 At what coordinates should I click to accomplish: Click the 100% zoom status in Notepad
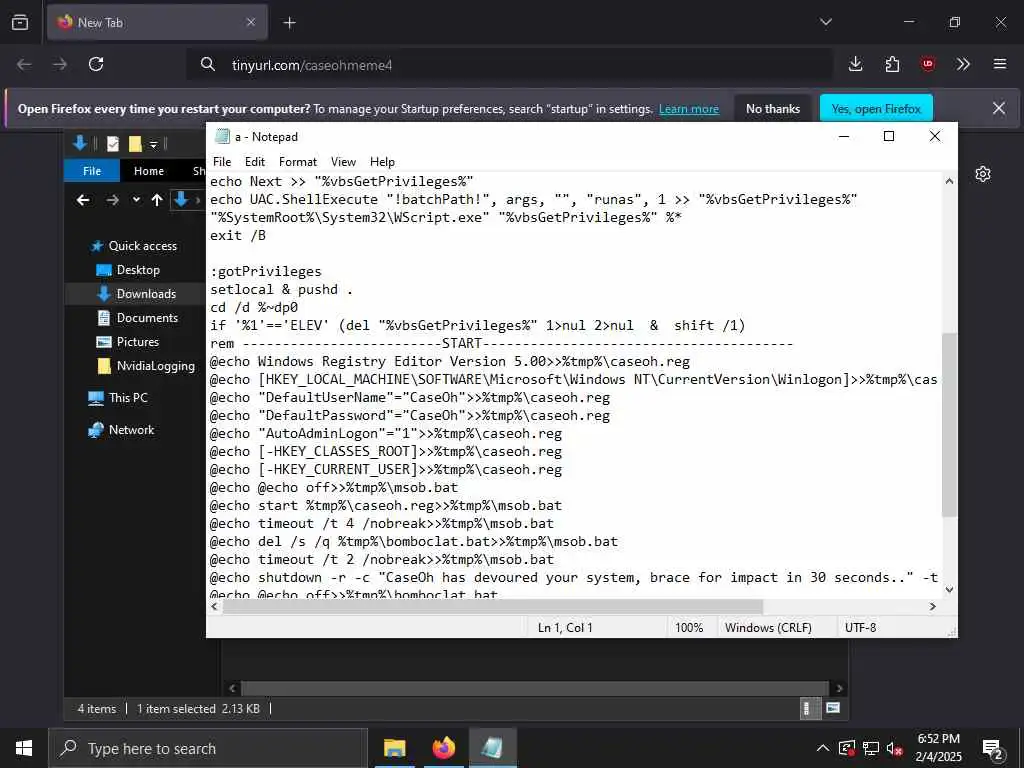689,628
